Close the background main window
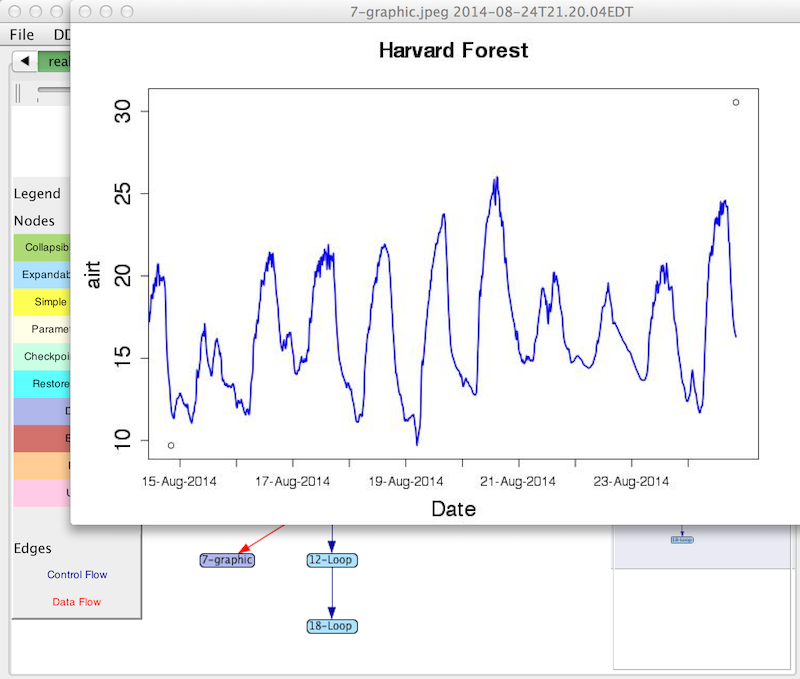Screen dimensions: 800x679 (15, 11)
